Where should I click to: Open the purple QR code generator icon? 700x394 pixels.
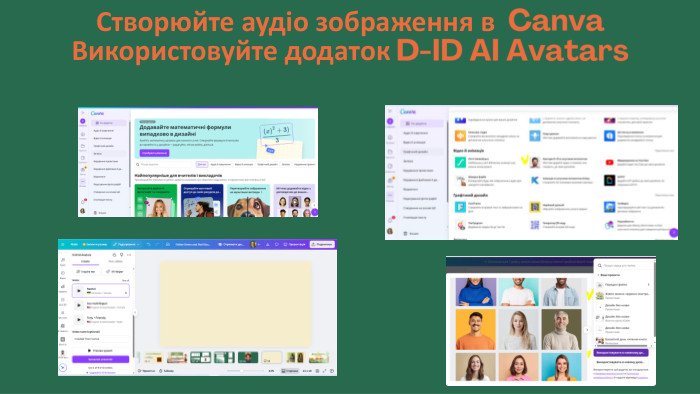coord(535,225)
